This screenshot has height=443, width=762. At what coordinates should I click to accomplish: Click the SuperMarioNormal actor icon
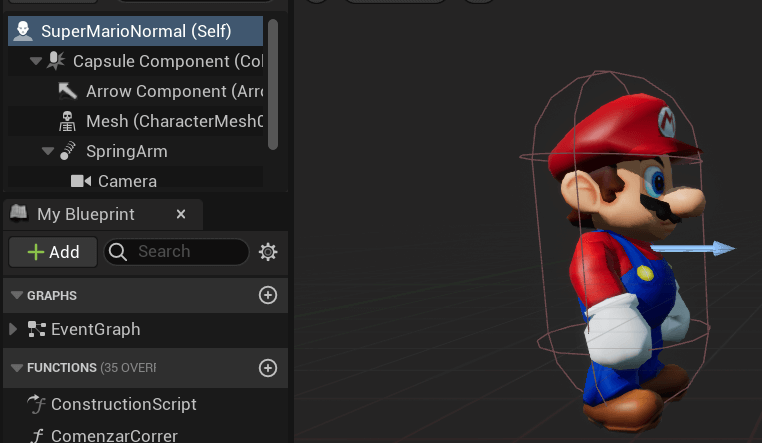pyautogui.click(x=23, y=31)
